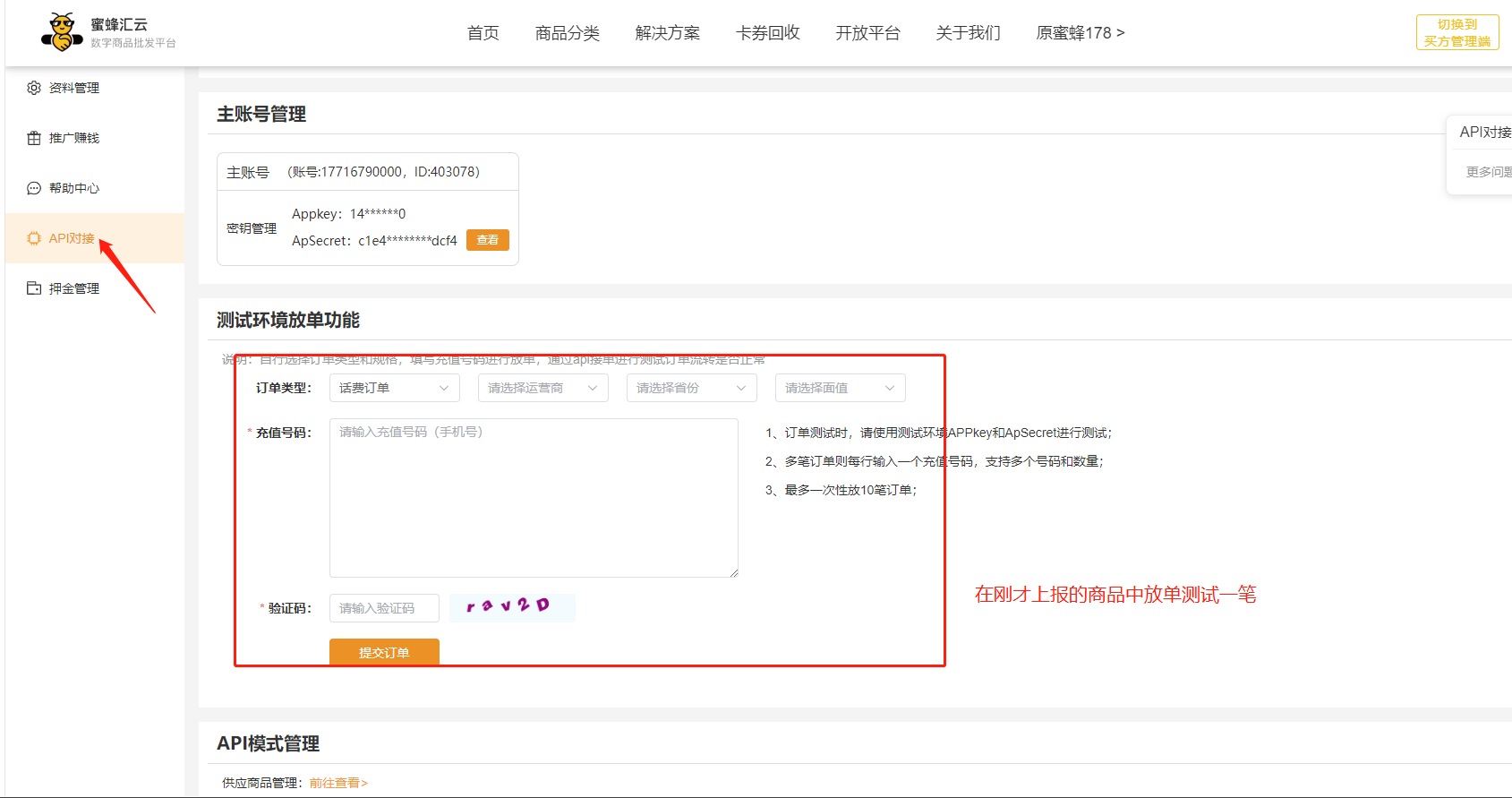Follow the 前往查看 link for 供应商品管理

pyautogui.click(x=338, y=783)
